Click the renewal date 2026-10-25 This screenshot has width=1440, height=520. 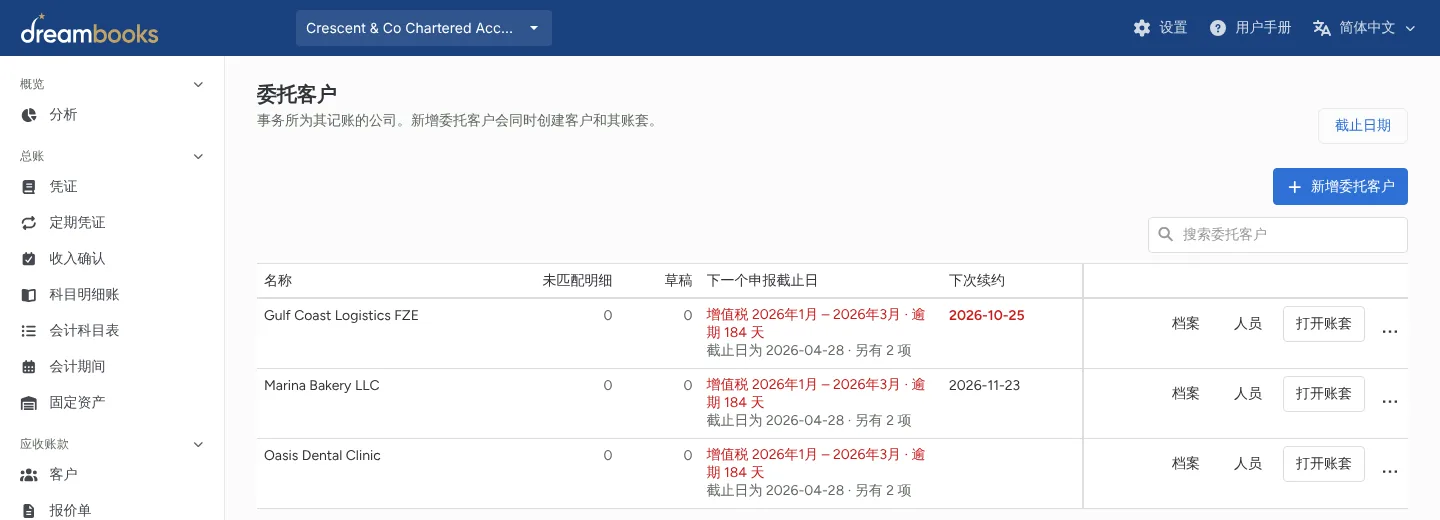tap(987, 315)
